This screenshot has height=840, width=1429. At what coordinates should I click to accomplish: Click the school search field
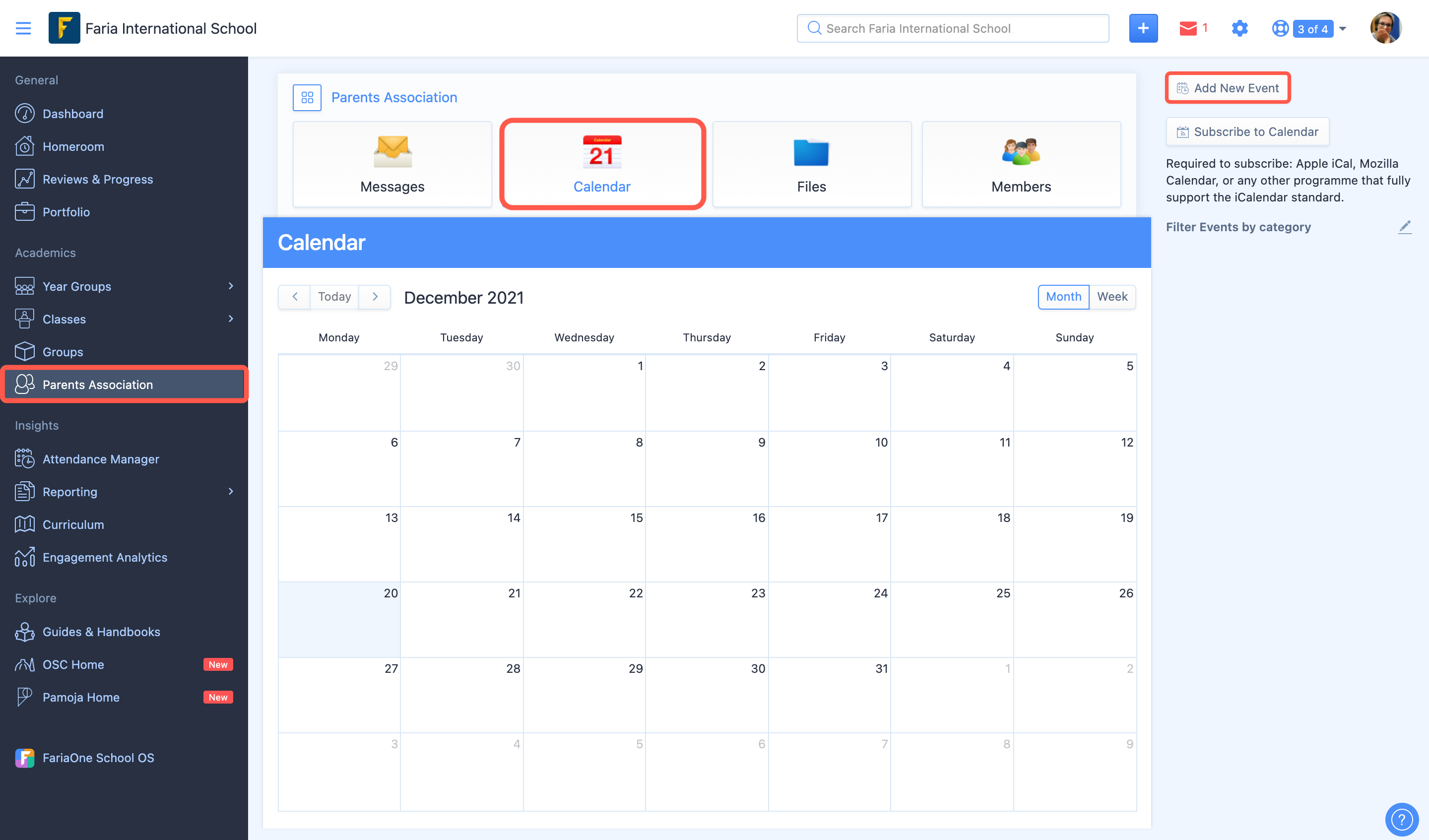pos(953,28)
